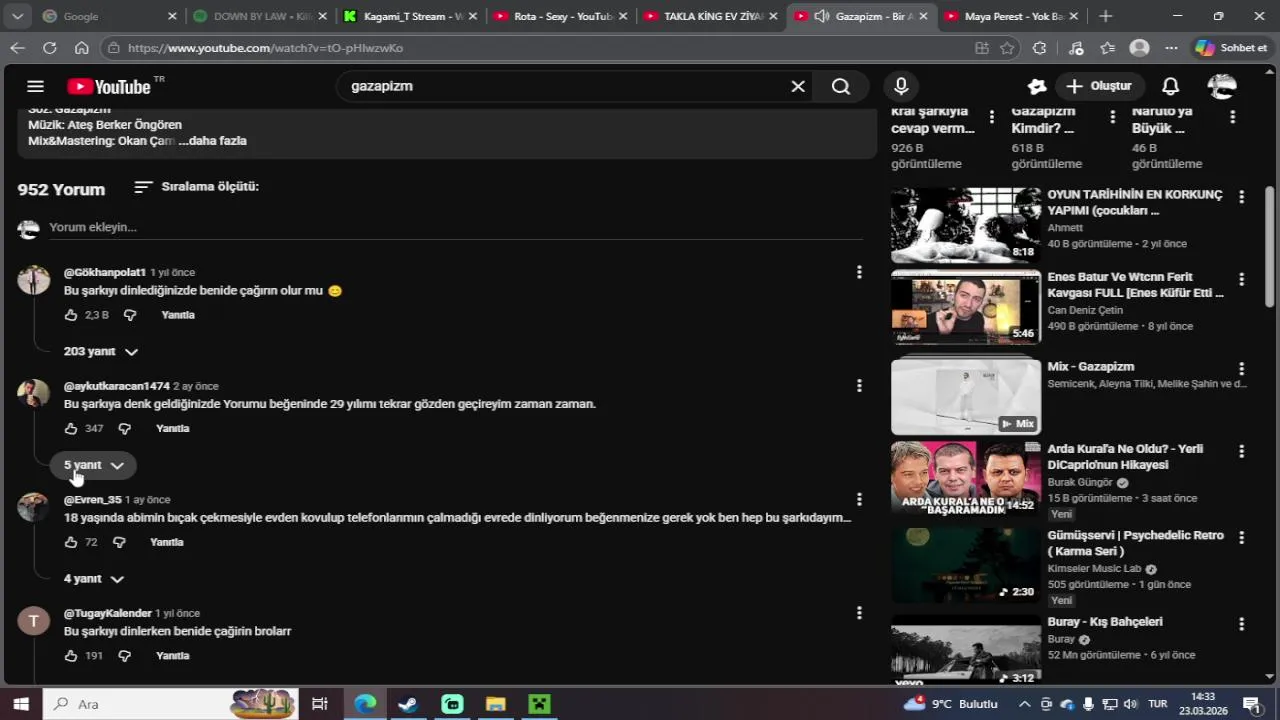Add page to browser favorites star
The width and height of the screenshot is (1280, 720).
1008,48
